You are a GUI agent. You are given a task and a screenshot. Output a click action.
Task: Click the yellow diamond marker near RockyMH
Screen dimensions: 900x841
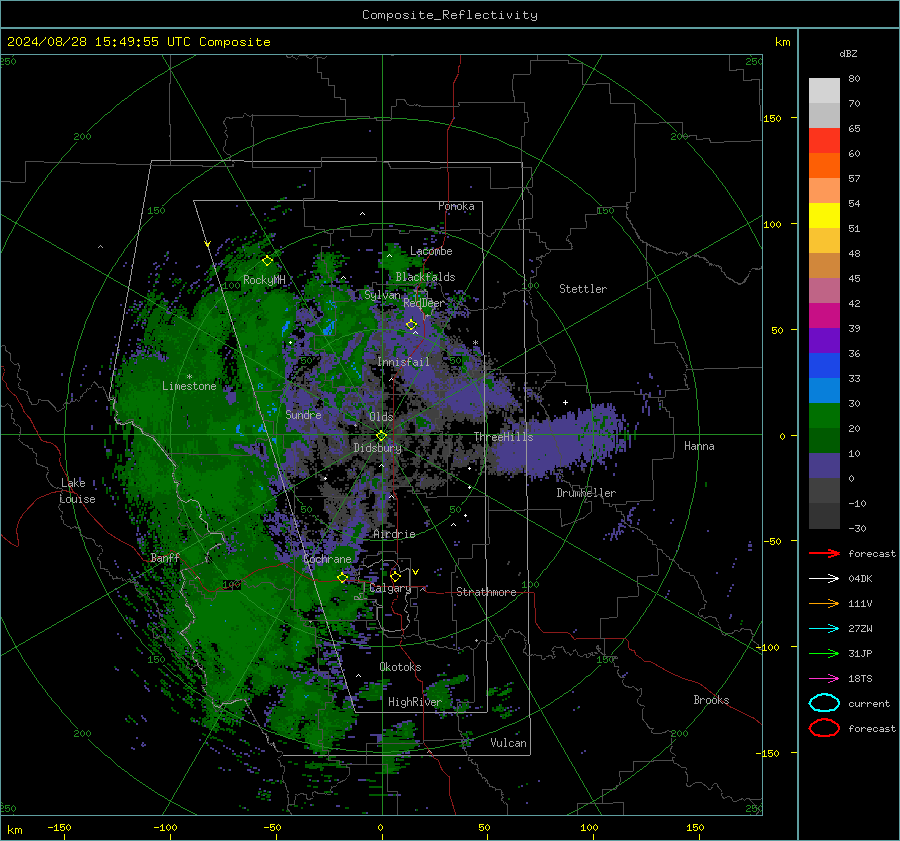tap(267, 261)
